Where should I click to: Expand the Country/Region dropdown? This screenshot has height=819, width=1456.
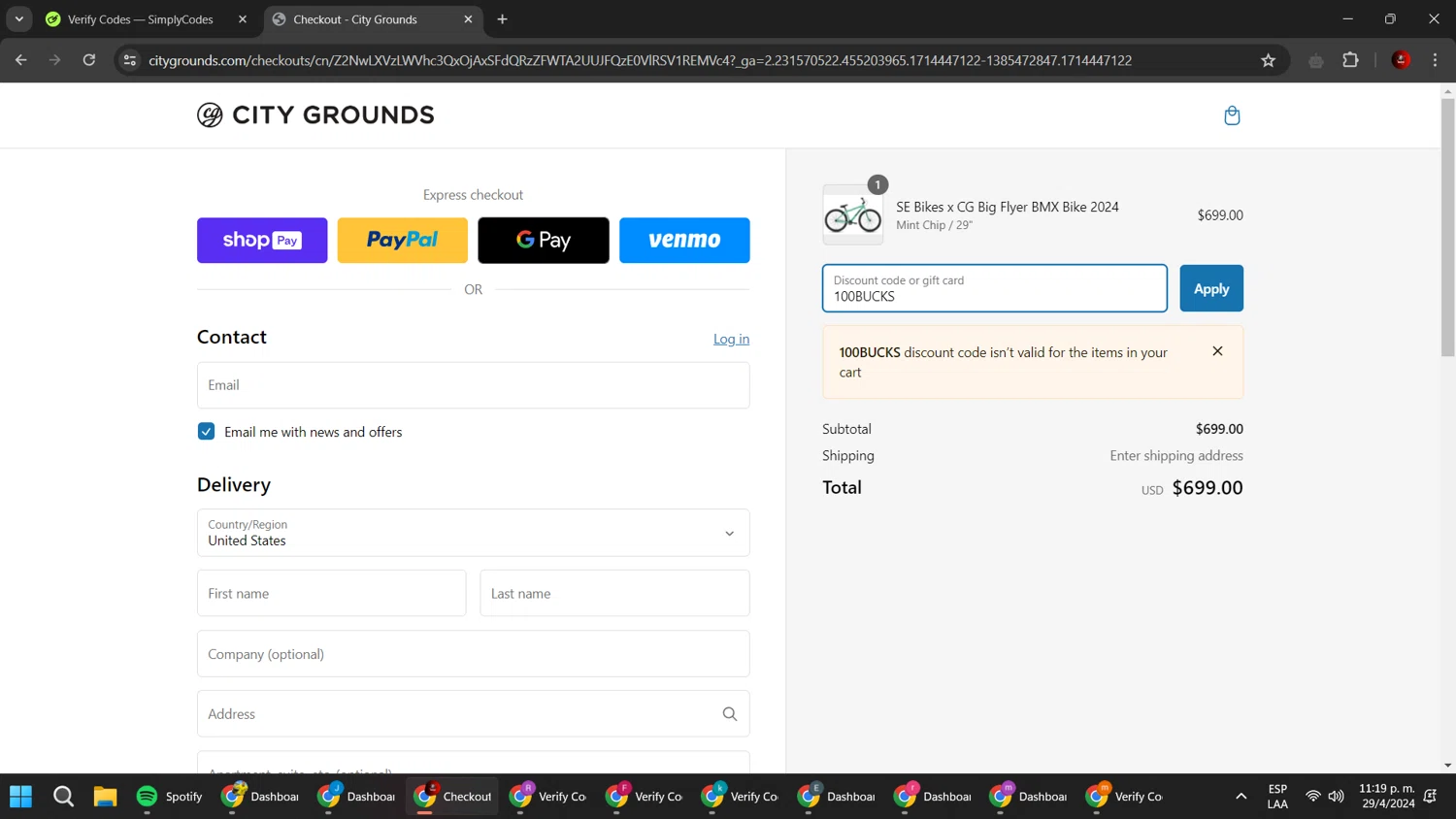(474, 533)
